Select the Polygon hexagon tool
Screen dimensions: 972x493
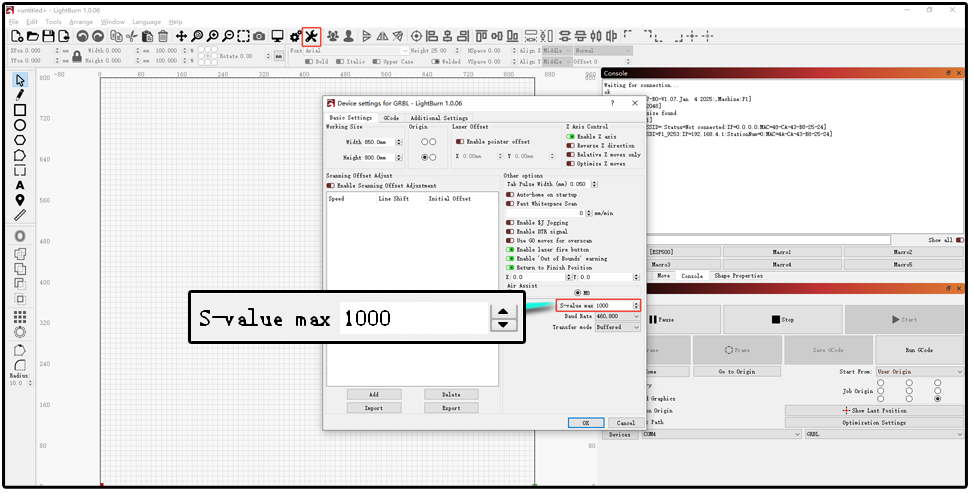click(x=20, y=140)
